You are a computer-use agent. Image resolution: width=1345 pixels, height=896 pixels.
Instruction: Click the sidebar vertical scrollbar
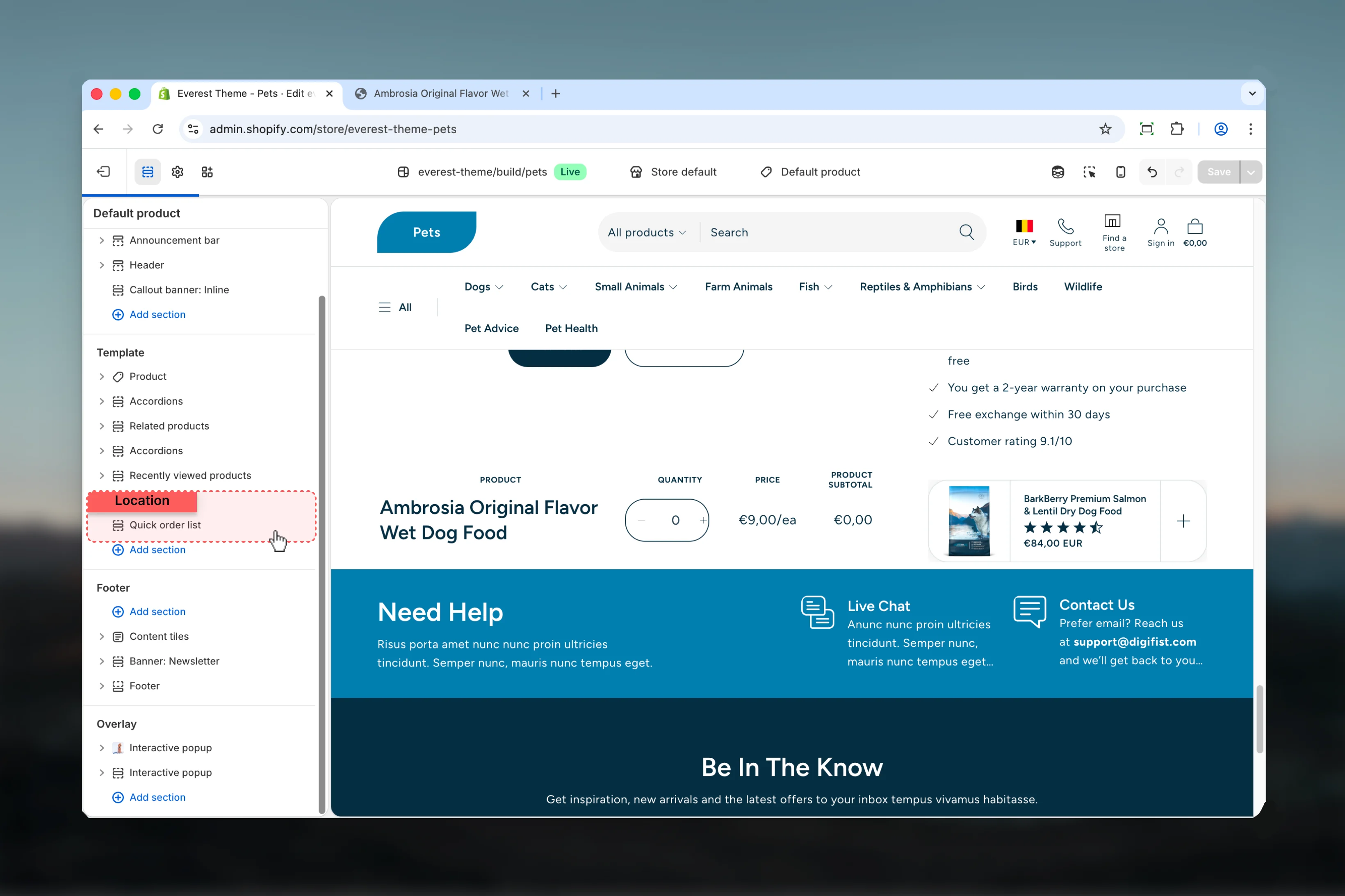click(322, 554)
